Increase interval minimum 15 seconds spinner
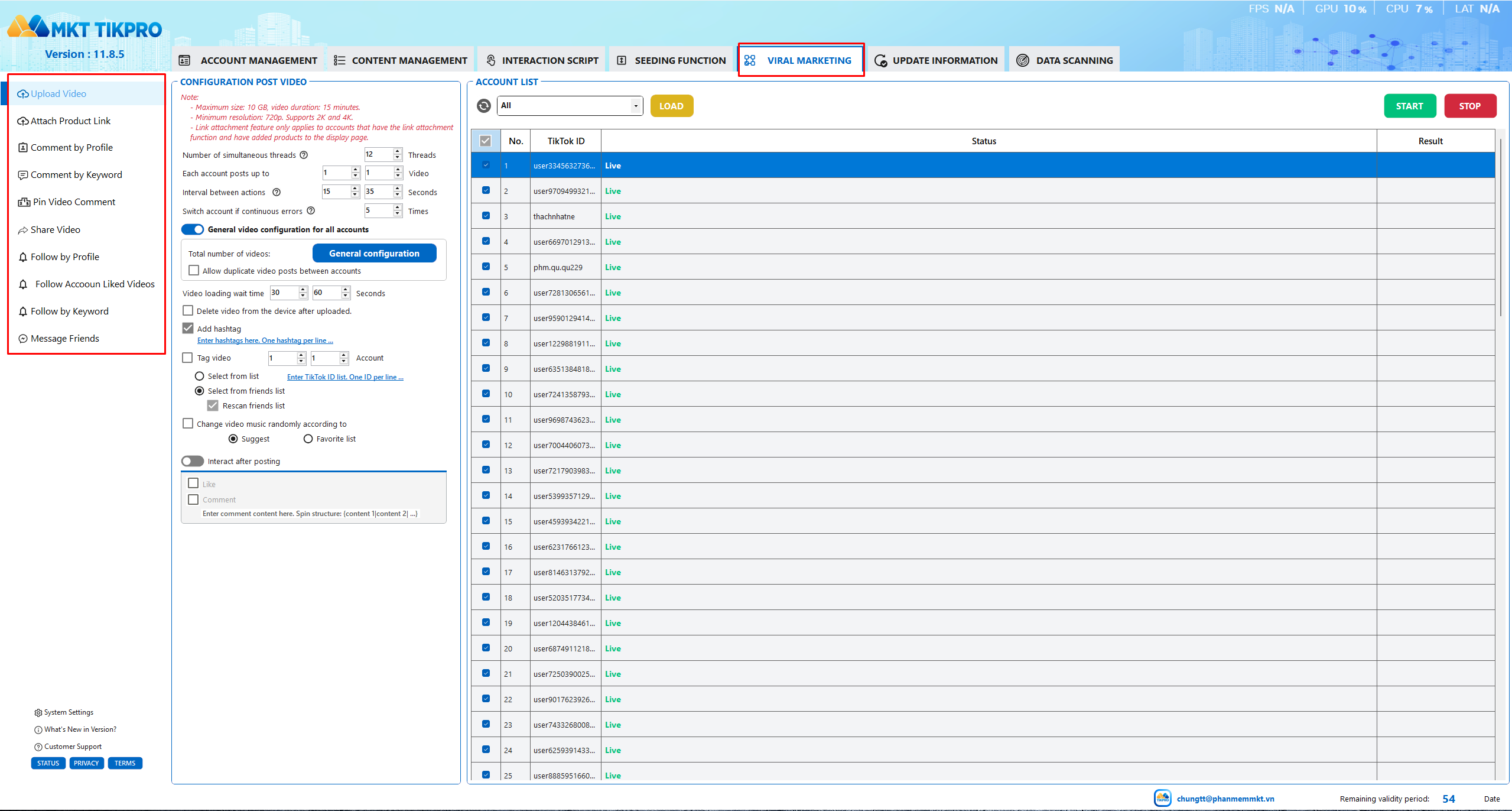This screenshot has height=811, width=1512. (x=355, y=189)
